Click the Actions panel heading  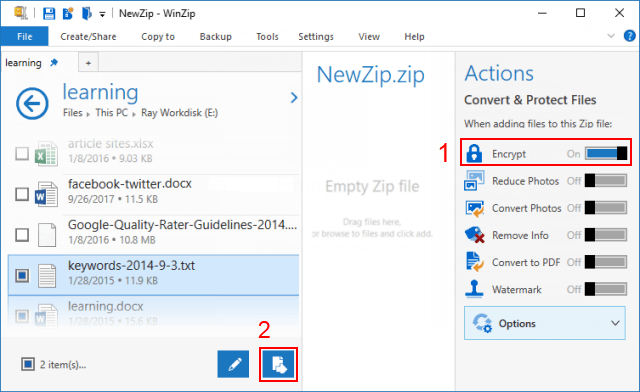499,74
